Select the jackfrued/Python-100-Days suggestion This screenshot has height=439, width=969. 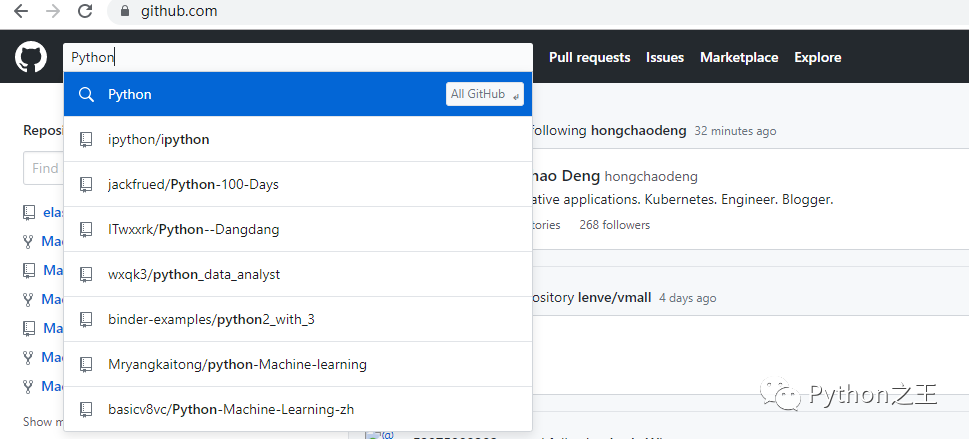point(298,184)
